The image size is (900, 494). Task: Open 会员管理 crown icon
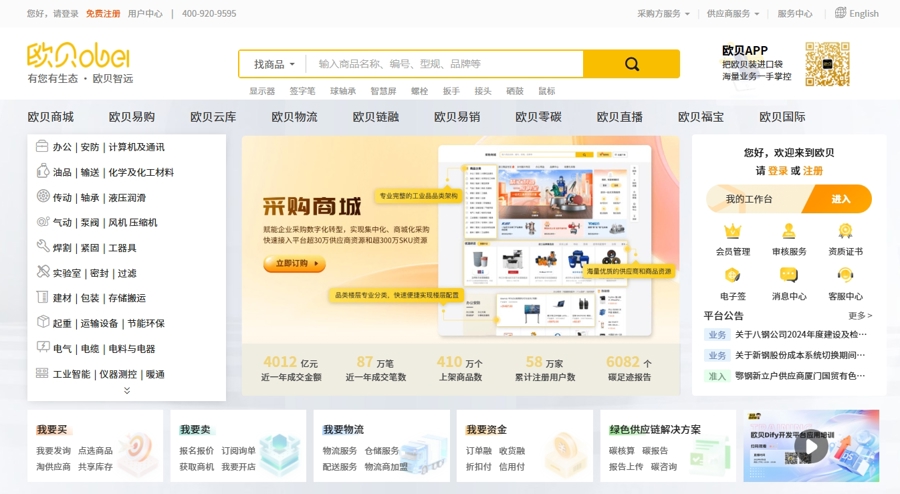coord(732,231)
